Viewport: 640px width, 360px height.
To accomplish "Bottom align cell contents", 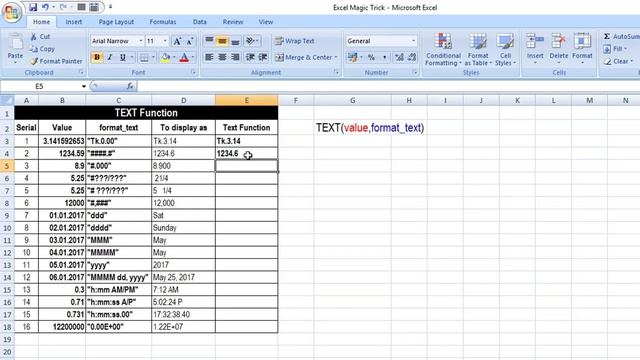I will (235, 41).
